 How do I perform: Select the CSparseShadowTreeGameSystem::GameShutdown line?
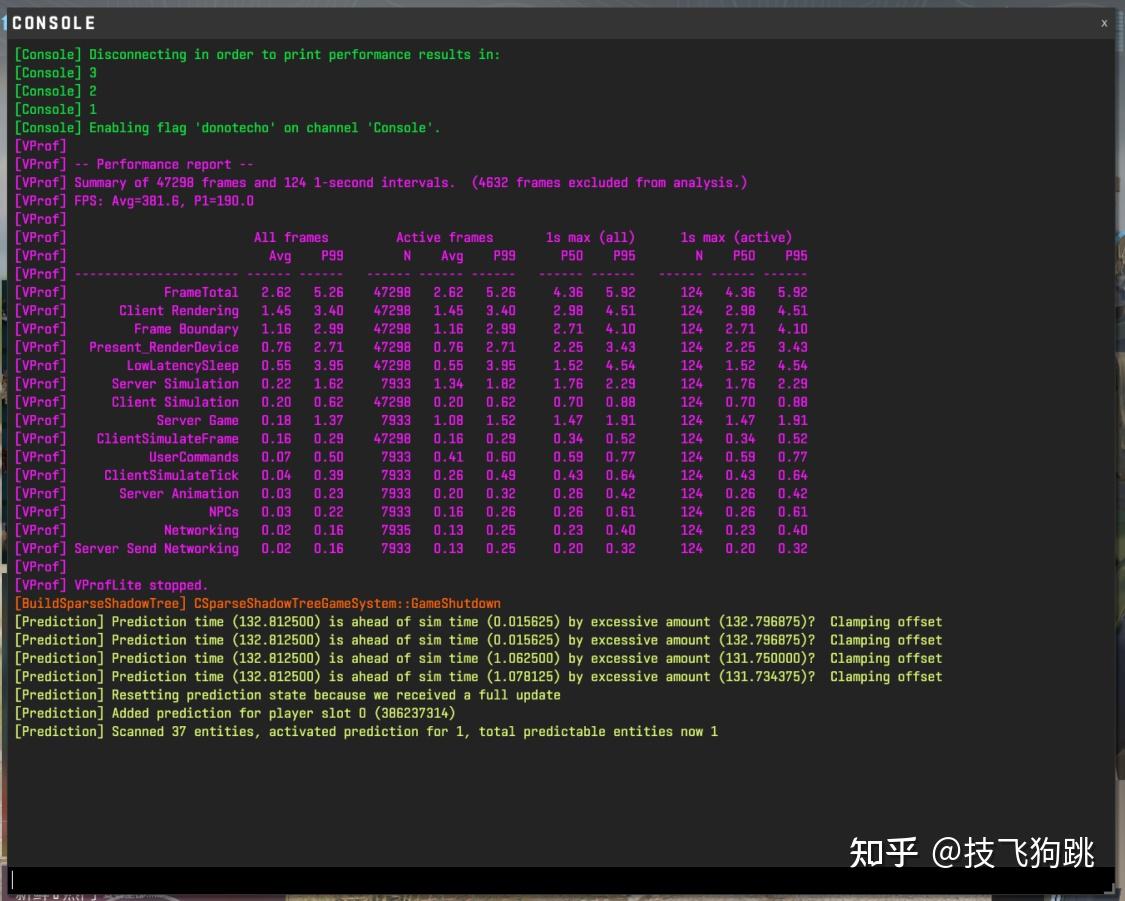coord(258,603)
